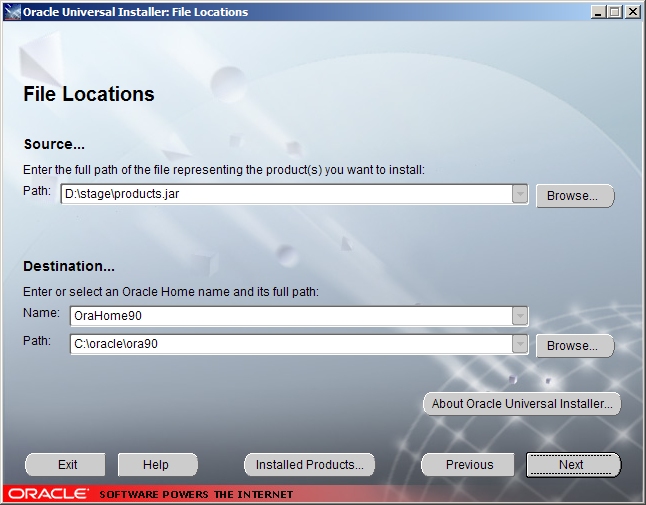Click the 'Enter or select an Oracle Home name' text

[x=171, y=292]
